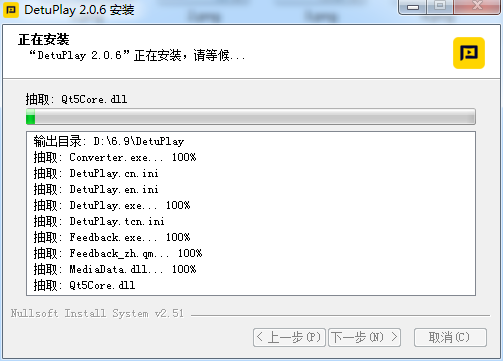Maximize the DetuPlay installer window

pyautogui.click(x=440, y=7)
